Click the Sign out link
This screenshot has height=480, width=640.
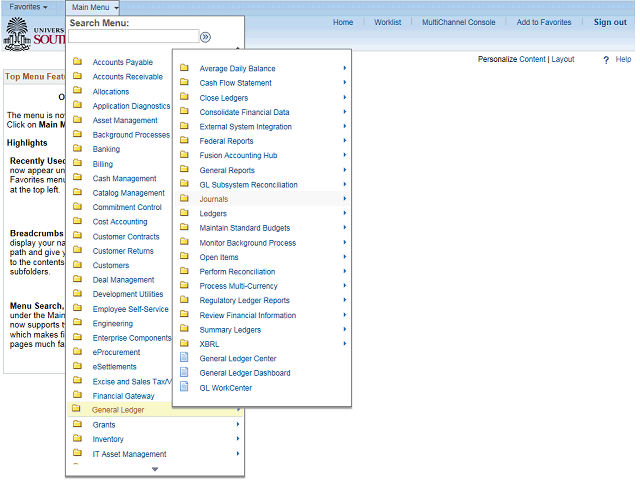(610, 22)
